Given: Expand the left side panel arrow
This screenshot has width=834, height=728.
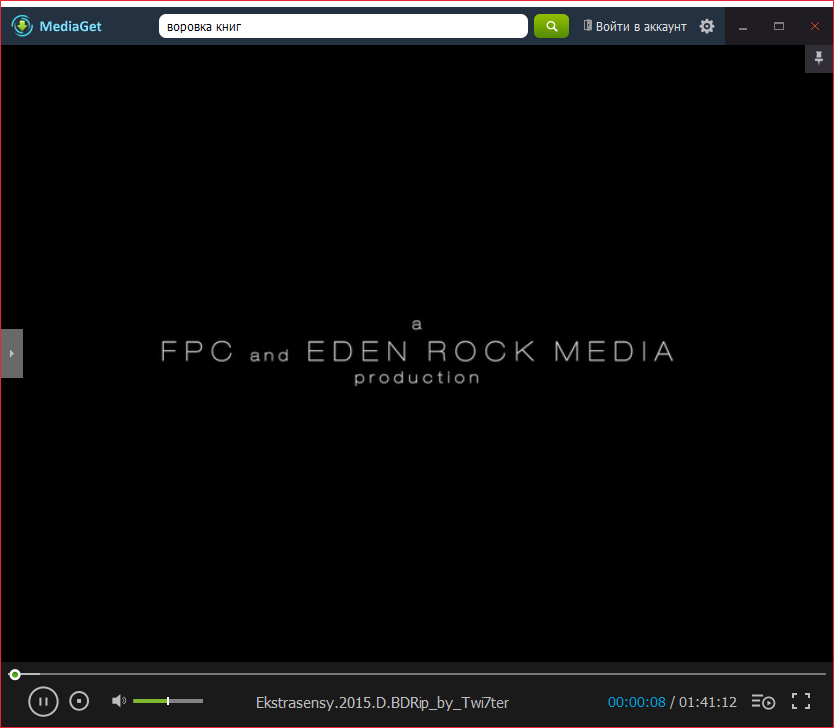Looking at the screenshot, I should [12, 353].
